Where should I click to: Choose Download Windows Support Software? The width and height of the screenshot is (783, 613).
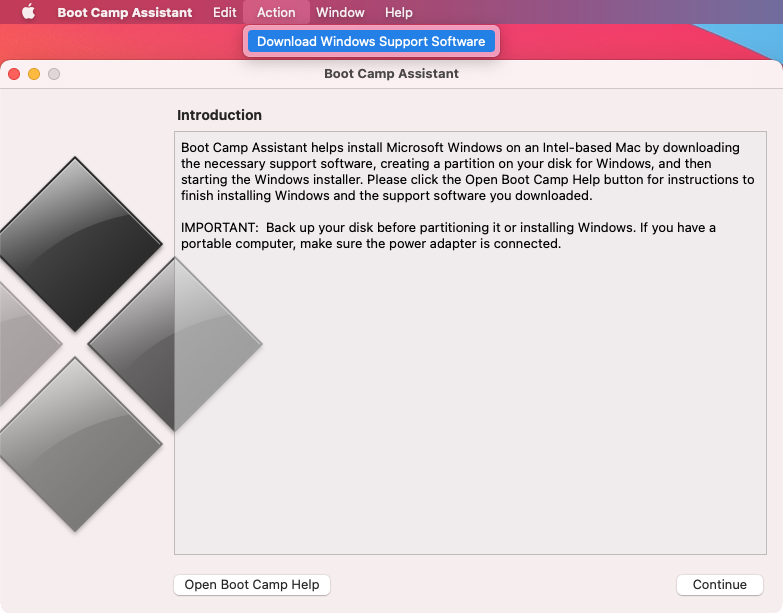(371, 41)
